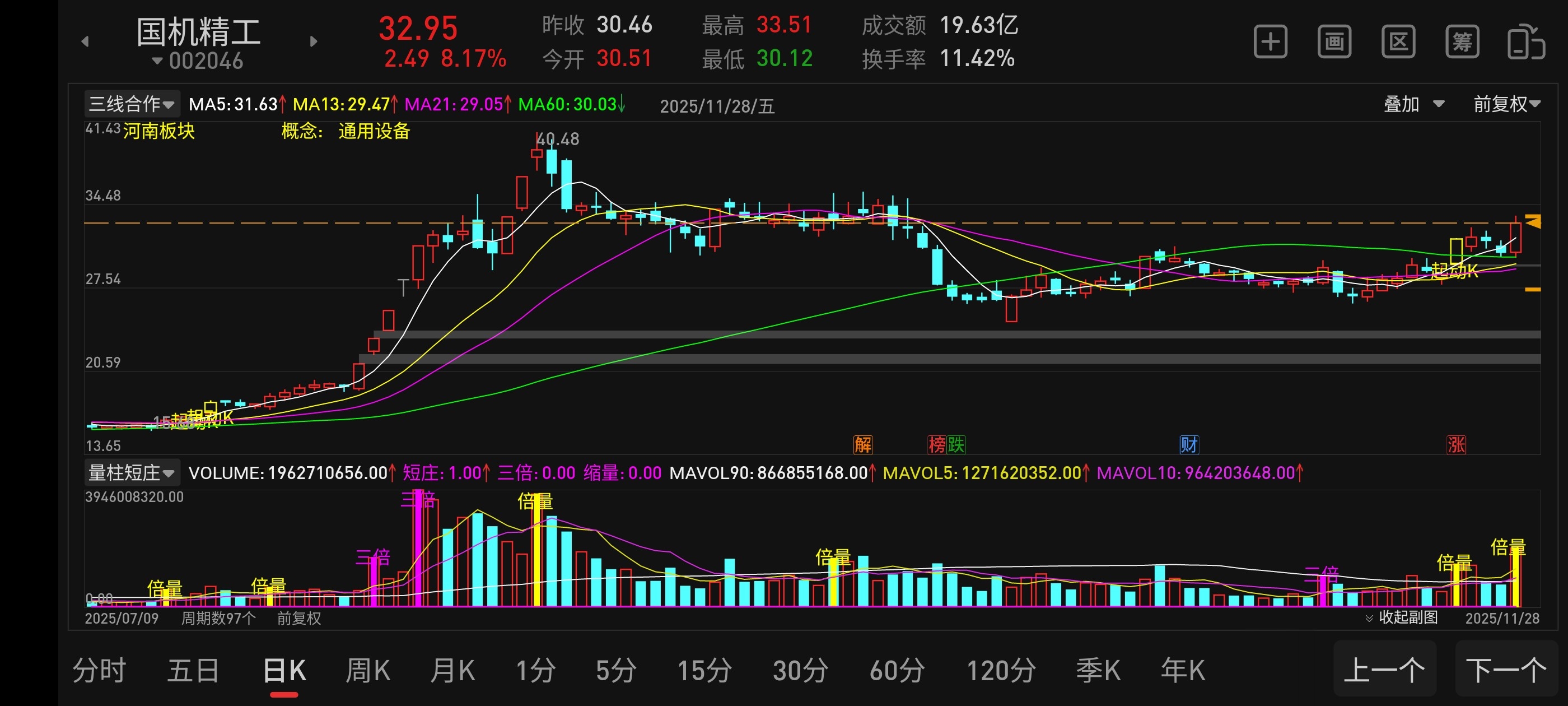Expand the 叠加 overlay dropdown
Image resolution: width=1568 pixels, height=706 pixels.
click(1413, 104)
